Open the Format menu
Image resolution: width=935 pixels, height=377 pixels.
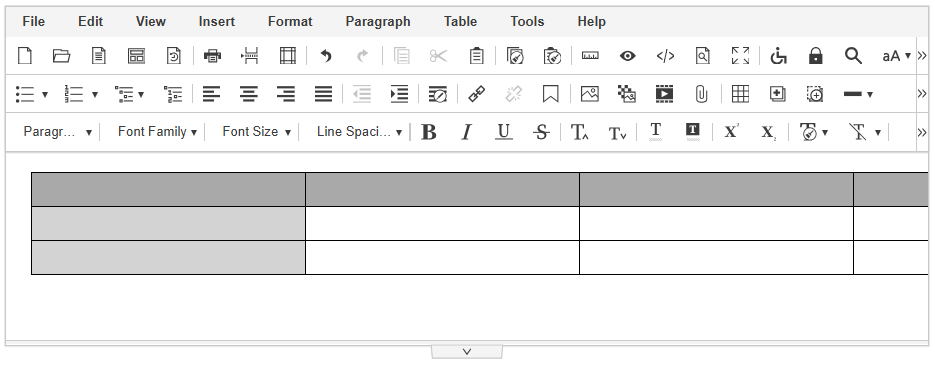tap(290, 21)
